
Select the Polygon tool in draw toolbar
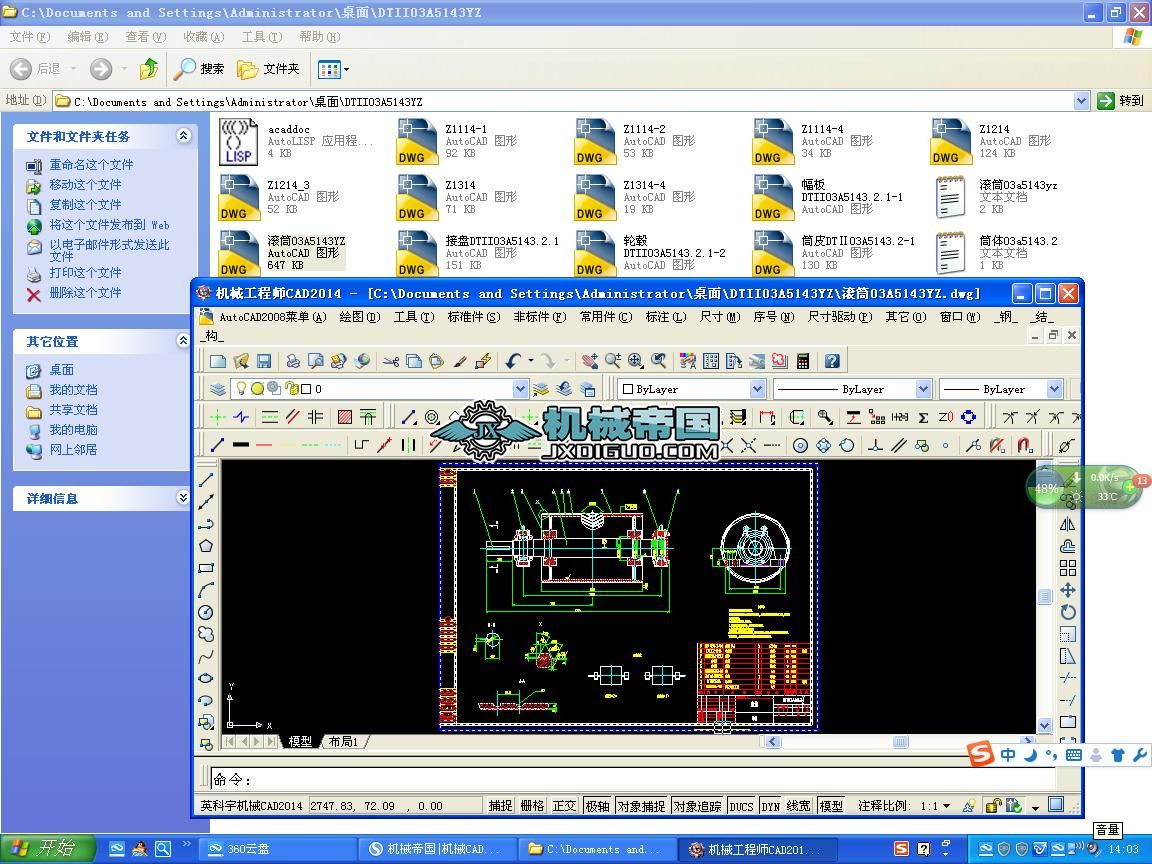pyautogui.click(x=206, y=545)
